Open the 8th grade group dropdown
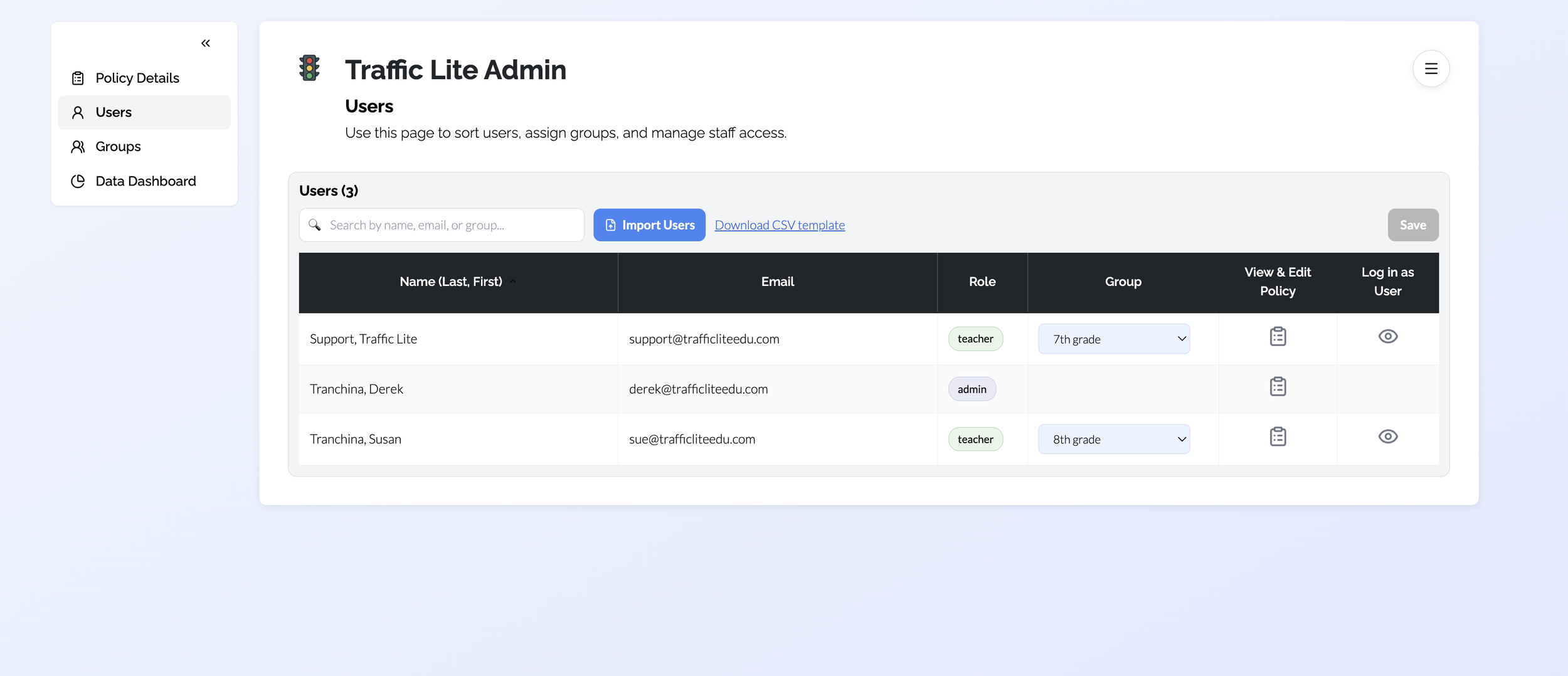 coord(1114,440)
